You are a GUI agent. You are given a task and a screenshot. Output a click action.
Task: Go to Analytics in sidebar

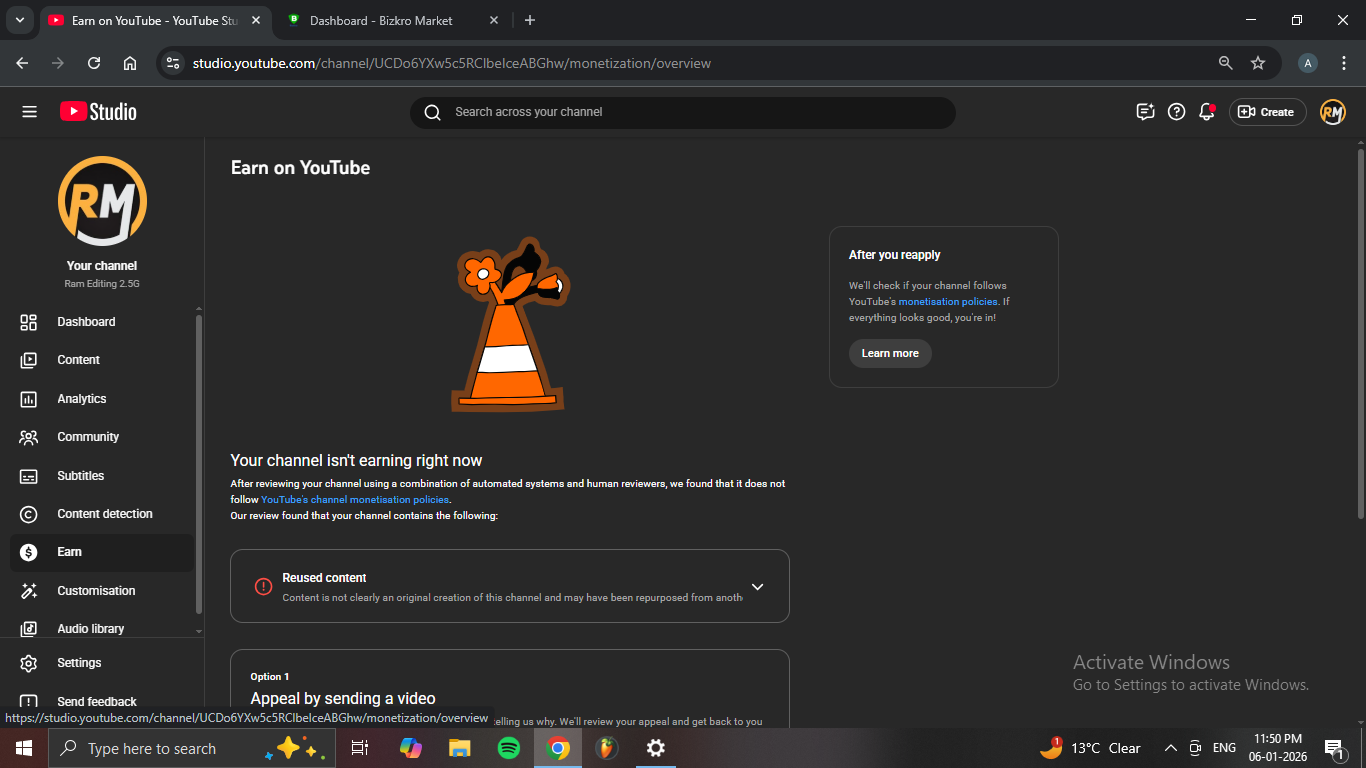[x=82, y=399]
